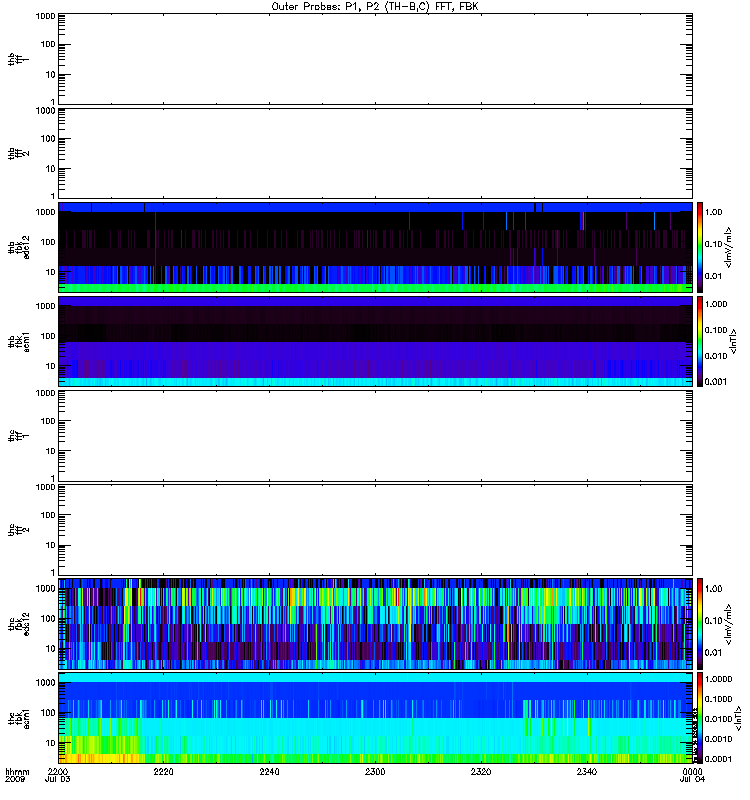Click the 'Jul 04' date label
Image resolution: width=750 pixels, height=800 pixels.
click(692, 780)
